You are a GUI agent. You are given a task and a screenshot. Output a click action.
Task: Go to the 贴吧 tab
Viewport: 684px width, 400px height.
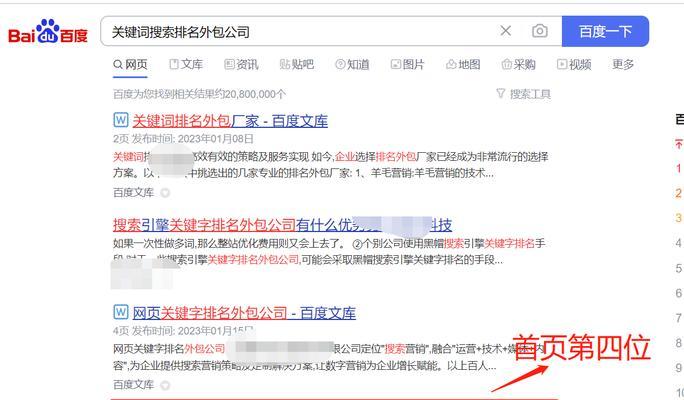point(297,65)
